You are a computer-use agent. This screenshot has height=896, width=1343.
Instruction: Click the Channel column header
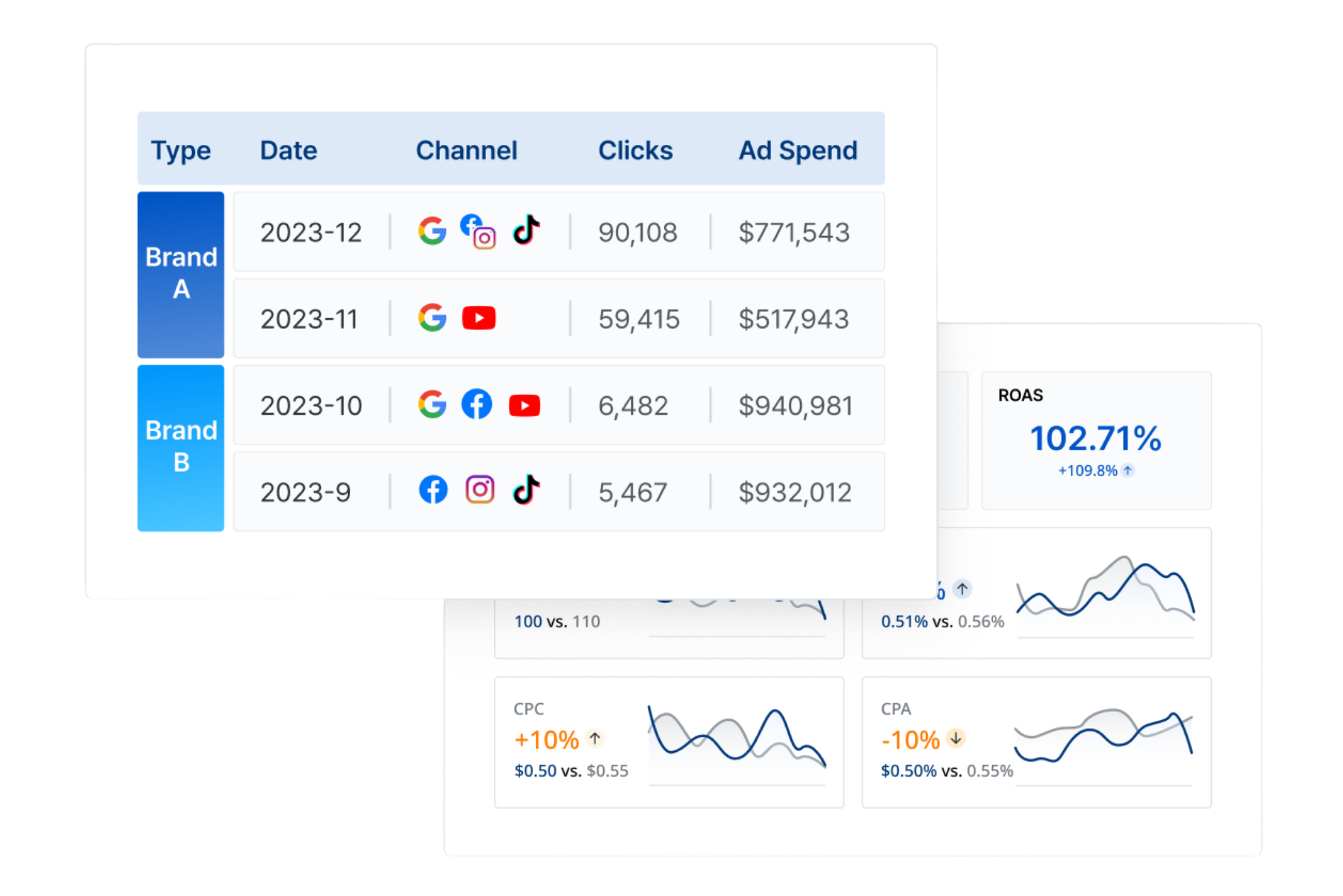(x=466, y=151)
